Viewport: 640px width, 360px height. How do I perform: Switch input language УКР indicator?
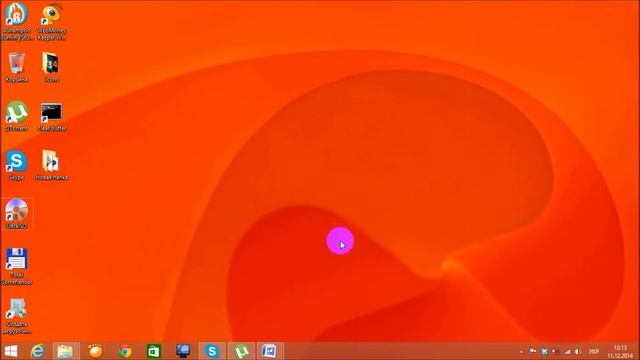593,351
